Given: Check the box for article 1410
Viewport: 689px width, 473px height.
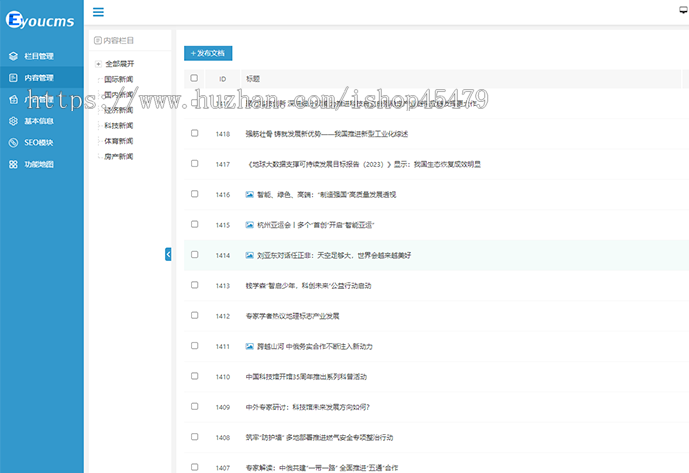Looking at the screenshot, I should click(195, 376).
